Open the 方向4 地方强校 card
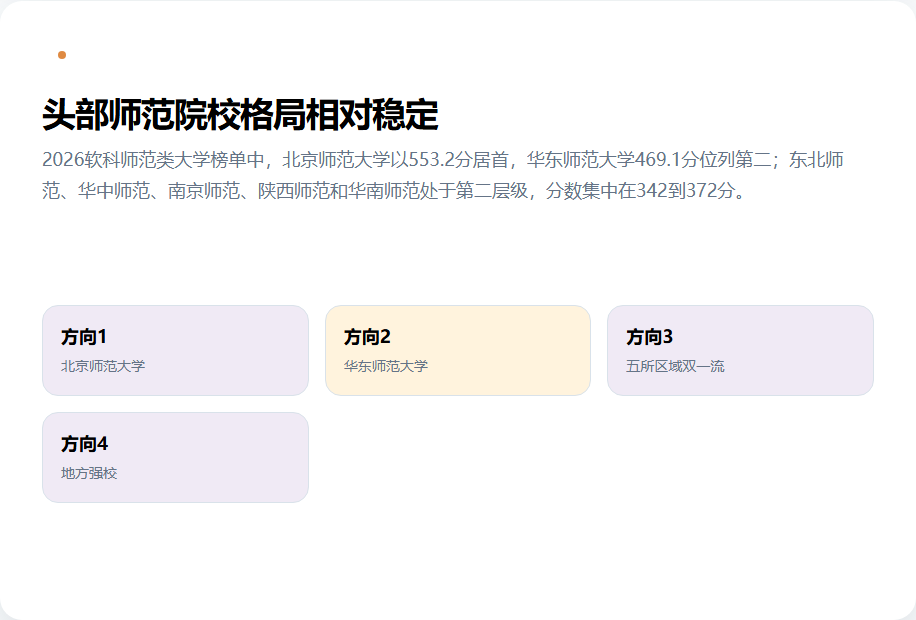The image size is (916, 620). (175, 458)
